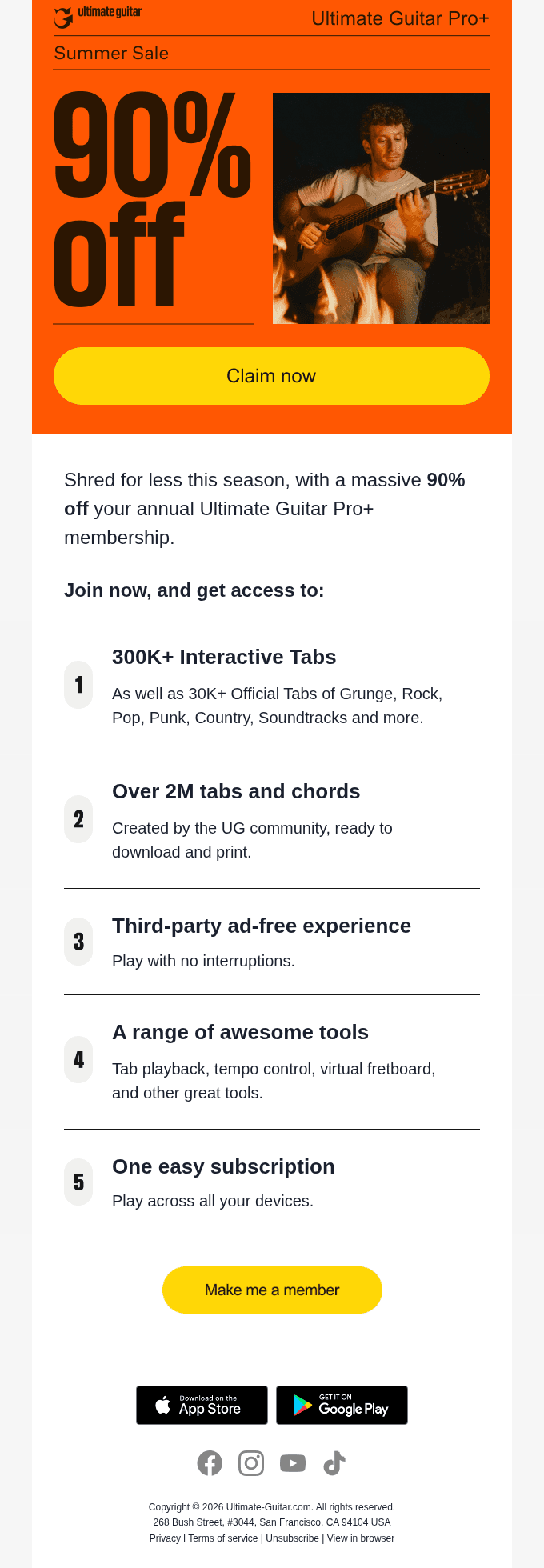The height and width of the screenshot is (1568, 544).
Task: Click the Google Play download badge
Action: tap(342, 1405)
